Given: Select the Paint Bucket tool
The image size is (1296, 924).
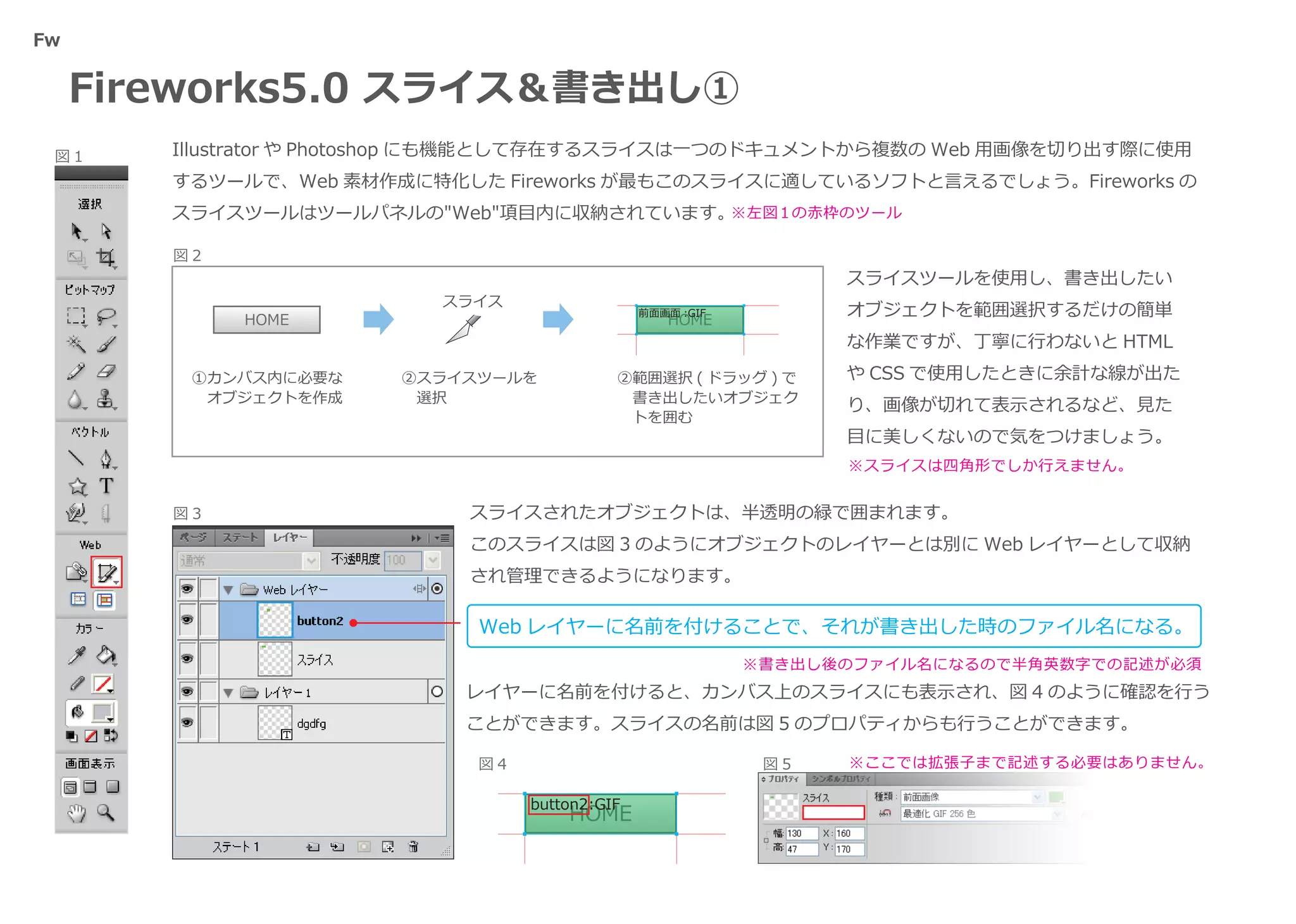Looking at the screenshot, I should [106, 655].
